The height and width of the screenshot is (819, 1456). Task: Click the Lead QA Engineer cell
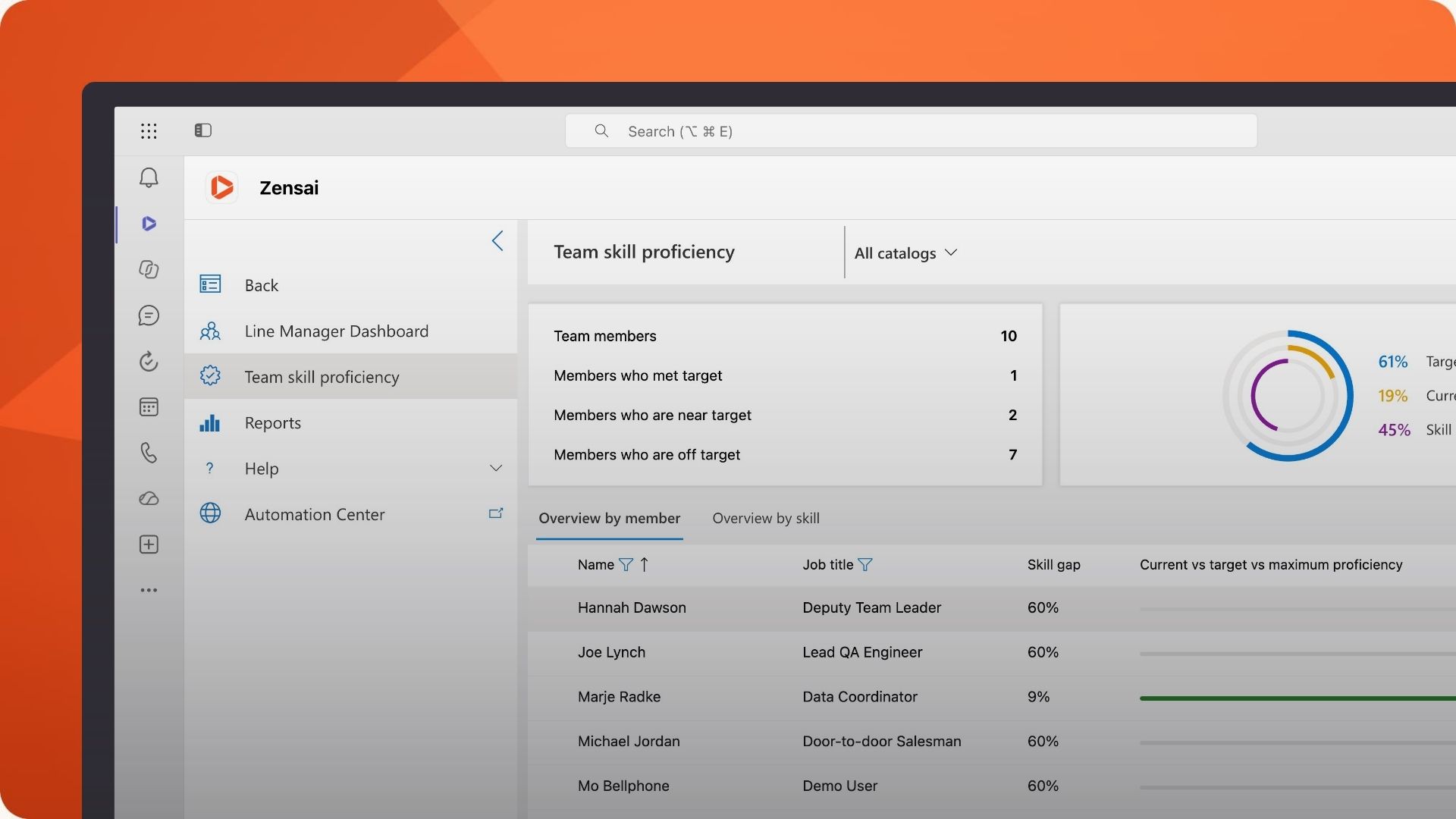(x=862, y=652)
